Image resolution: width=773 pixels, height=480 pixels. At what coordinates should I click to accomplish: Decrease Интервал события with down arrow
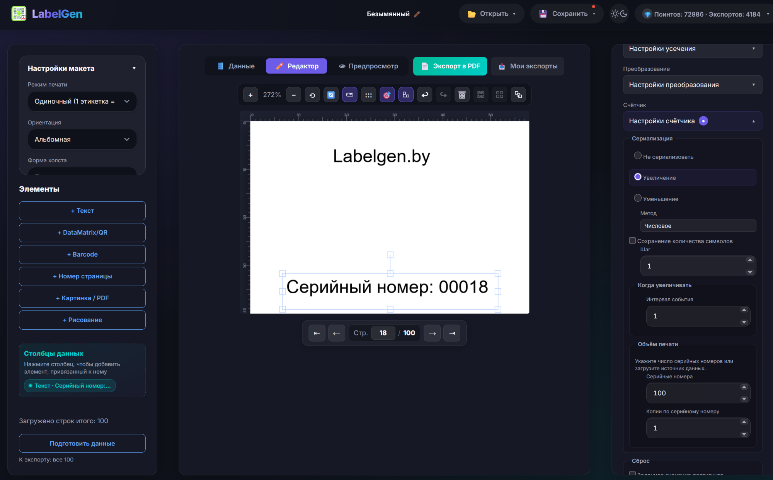point(744,322)
